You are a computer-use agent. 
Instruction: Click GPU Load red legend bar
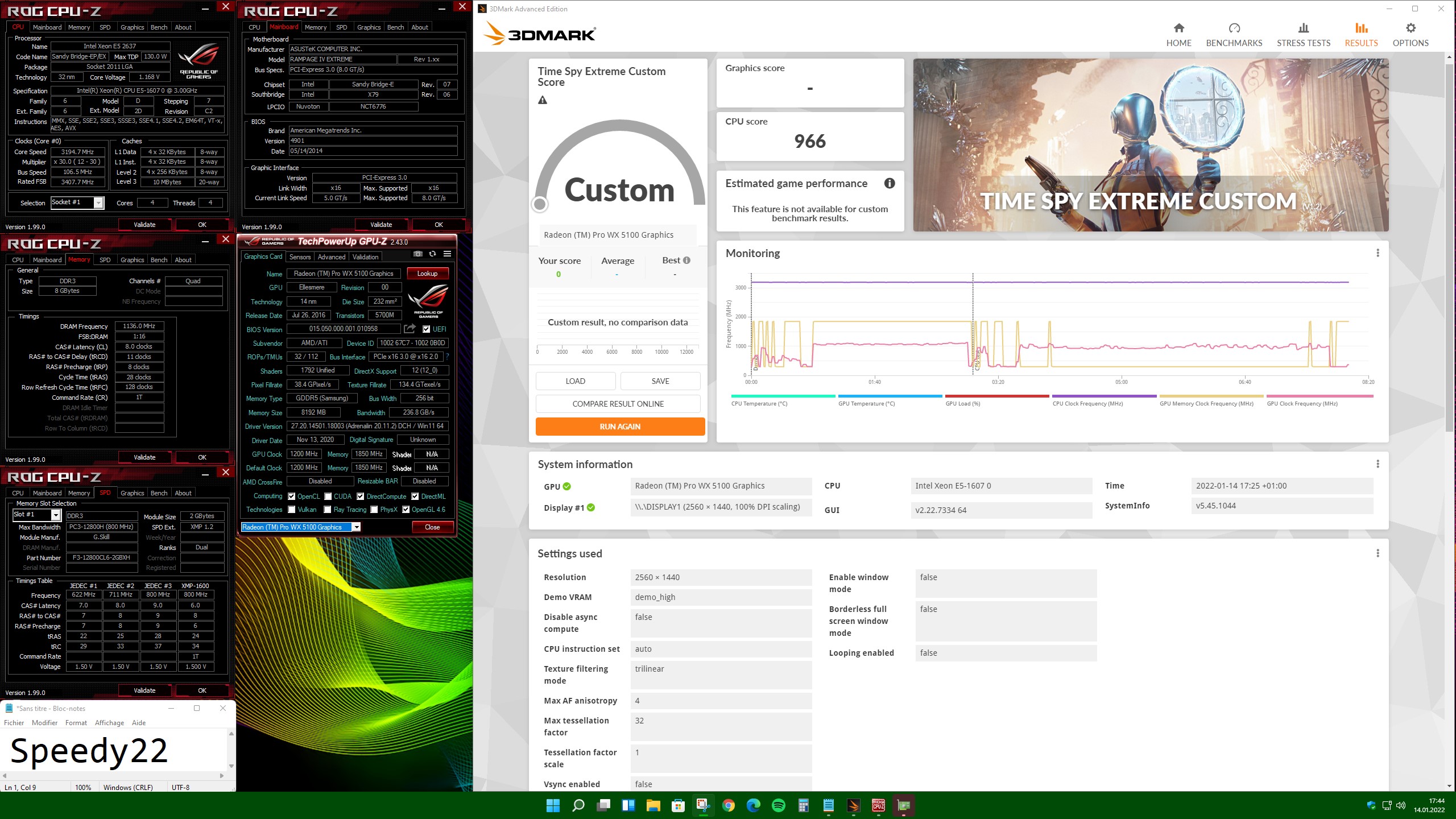(x=996, y=396)
